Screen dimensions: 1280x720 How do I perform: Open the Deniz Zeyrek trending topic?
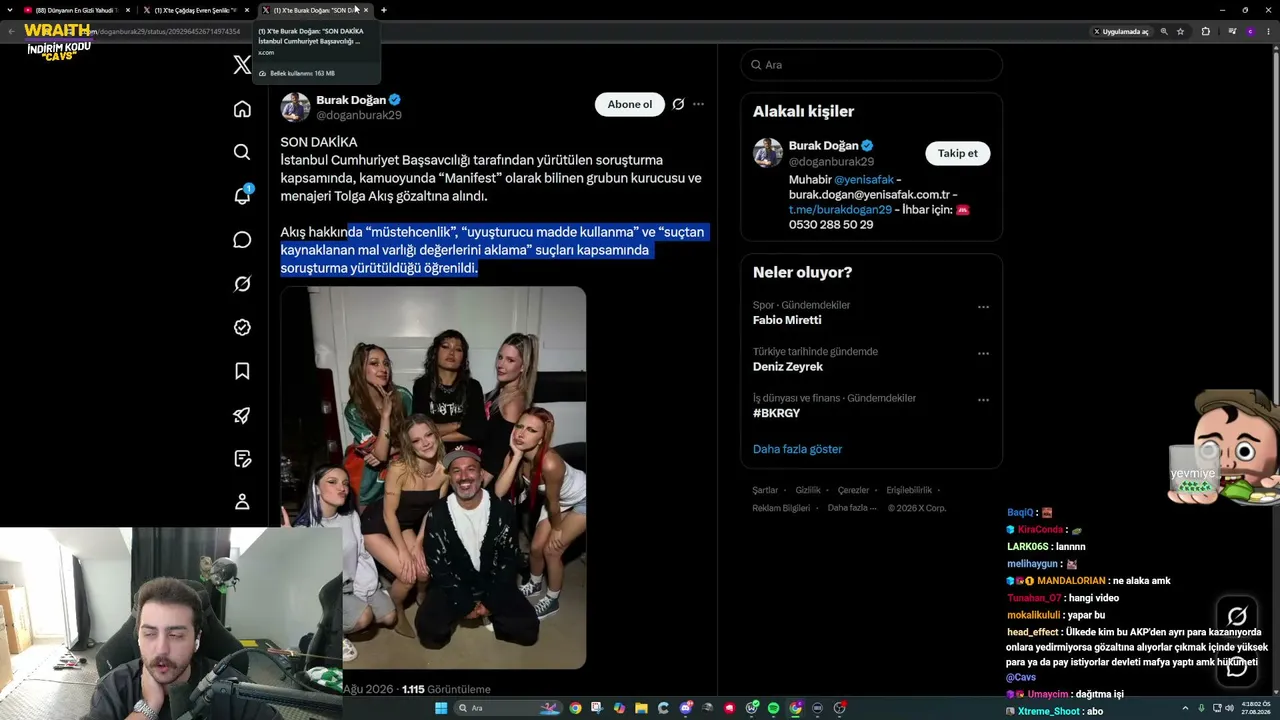[788, 367]
